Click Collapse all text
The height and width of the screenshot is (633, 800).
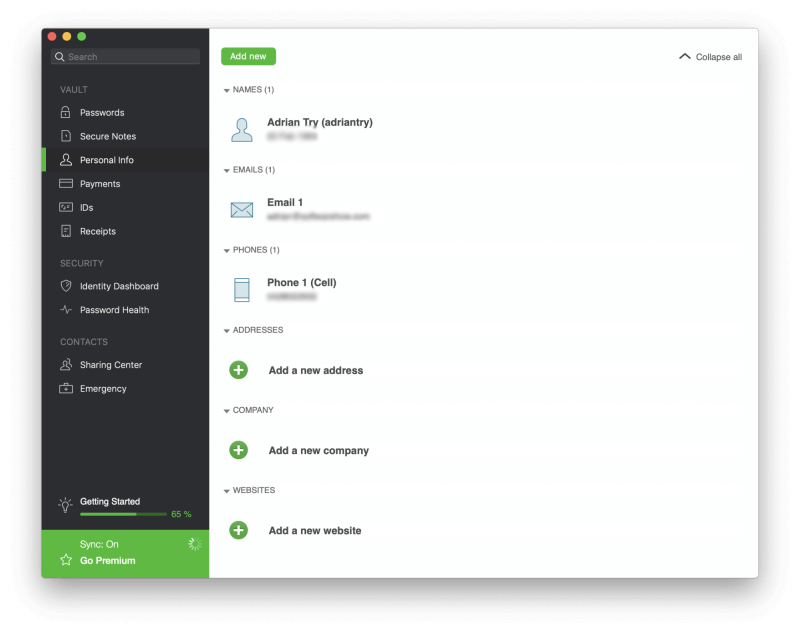[718, 57]
